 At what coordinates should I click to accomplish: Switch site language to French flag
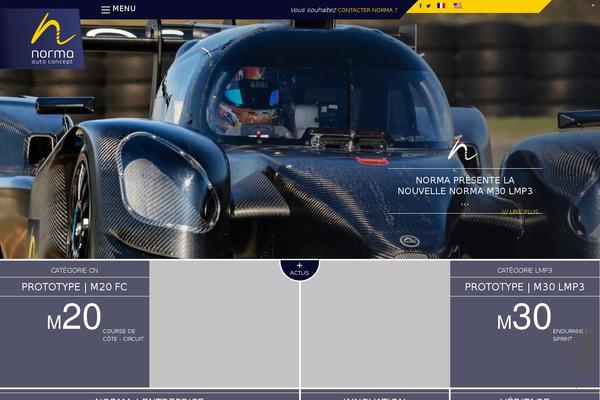click(x=441, y=6)
